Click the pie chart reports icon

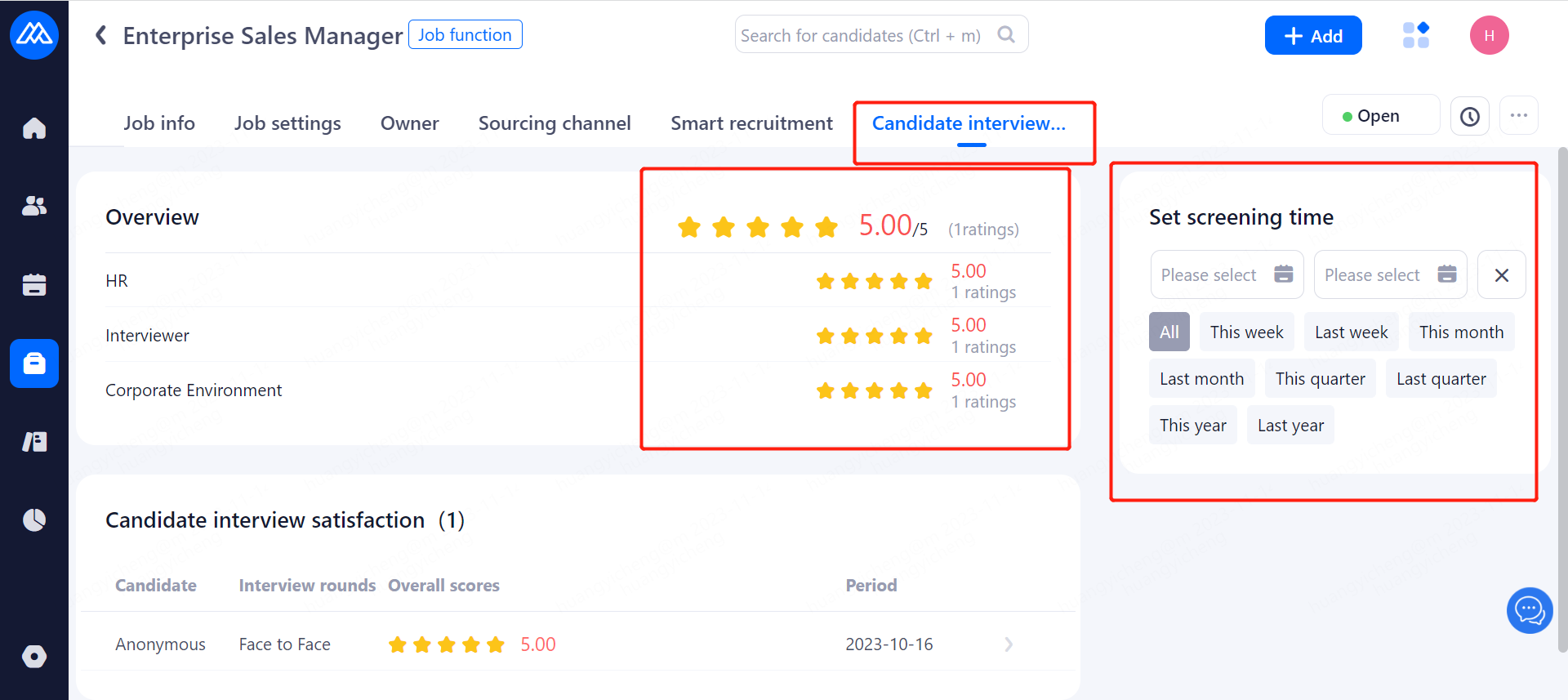34,519
